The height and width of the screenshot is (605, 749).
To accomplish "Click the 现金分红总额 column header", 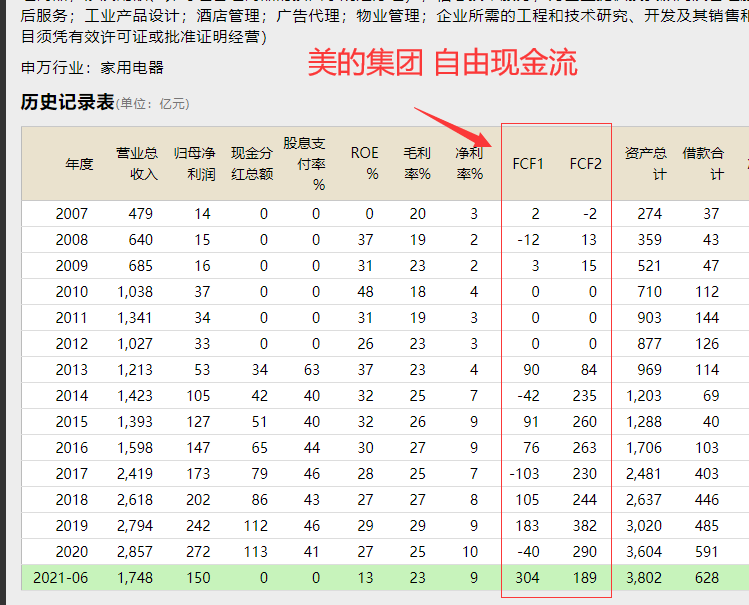I will (x=252, y=164).
